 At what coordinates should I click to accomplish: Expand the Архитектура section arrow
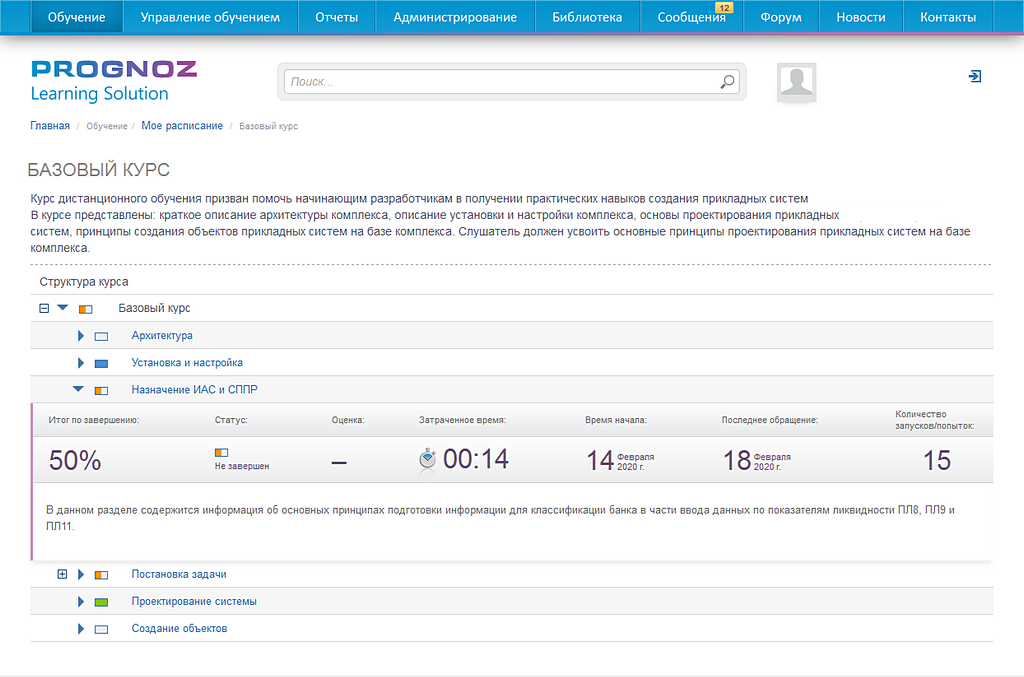pos(81,336)
